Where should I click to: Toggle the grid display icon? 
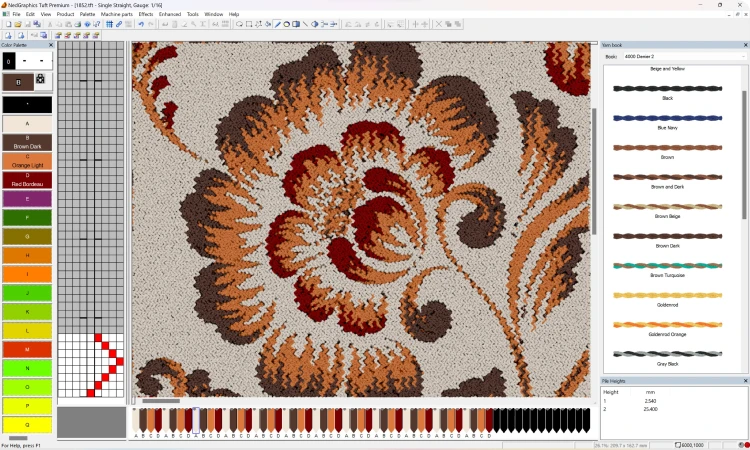coord(109,24)
